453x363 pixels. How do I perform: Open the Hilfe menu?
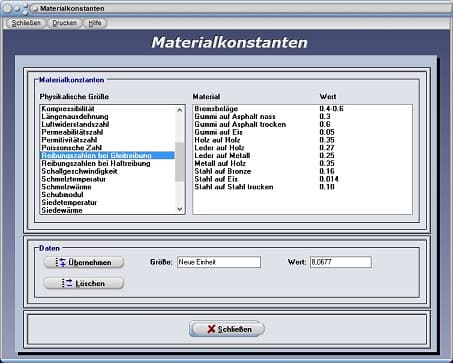point(95,23)
